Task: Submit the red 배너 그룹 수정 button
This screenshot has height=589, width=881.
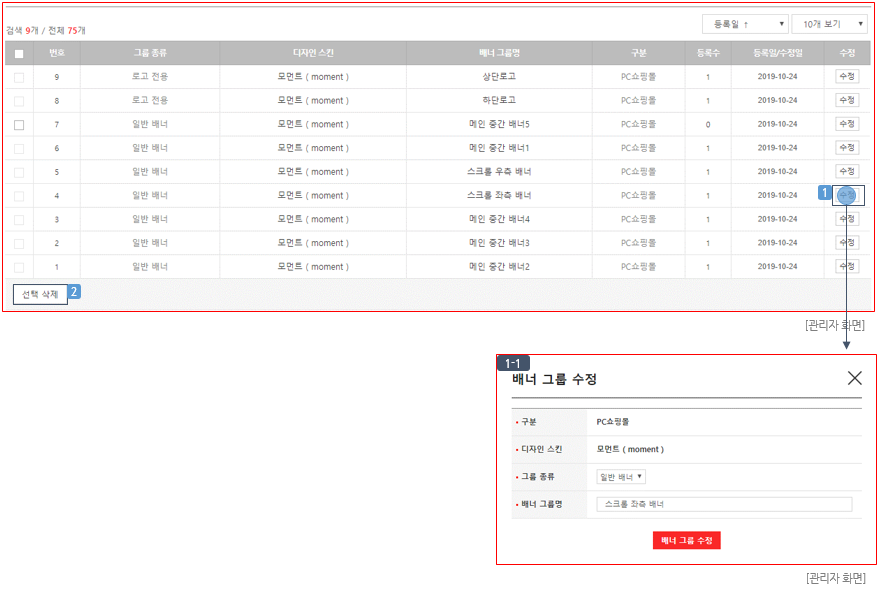Action: coord(686,540)
